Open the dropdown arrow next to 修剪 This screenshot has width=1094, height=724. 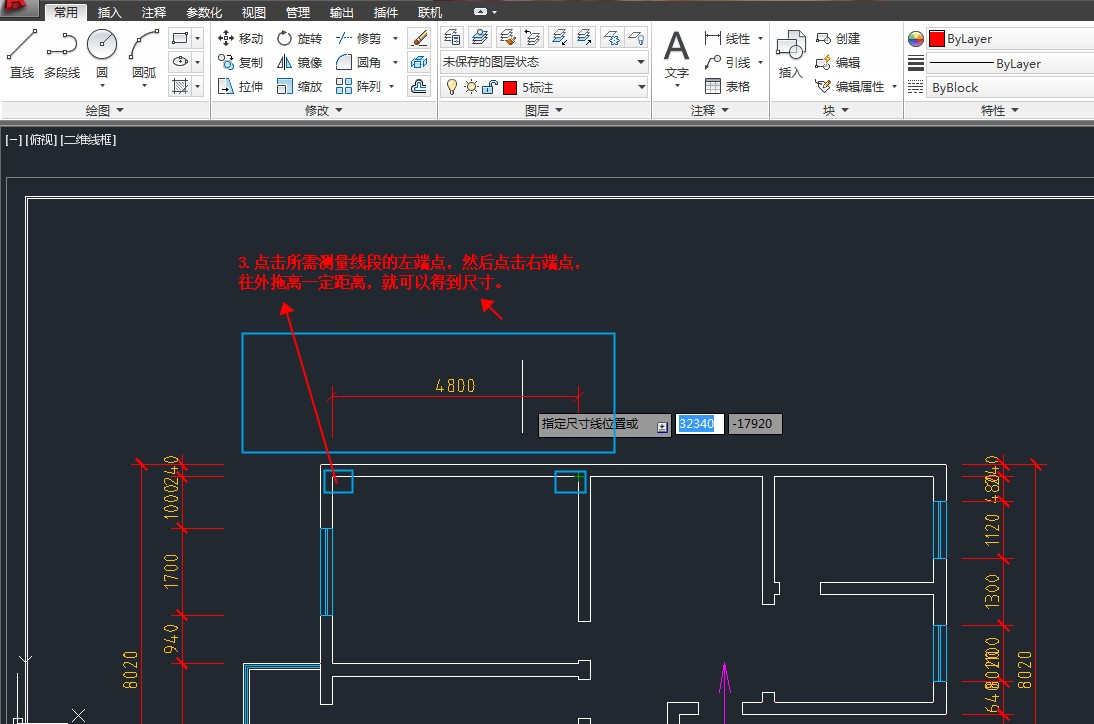(x=396, y=38)
